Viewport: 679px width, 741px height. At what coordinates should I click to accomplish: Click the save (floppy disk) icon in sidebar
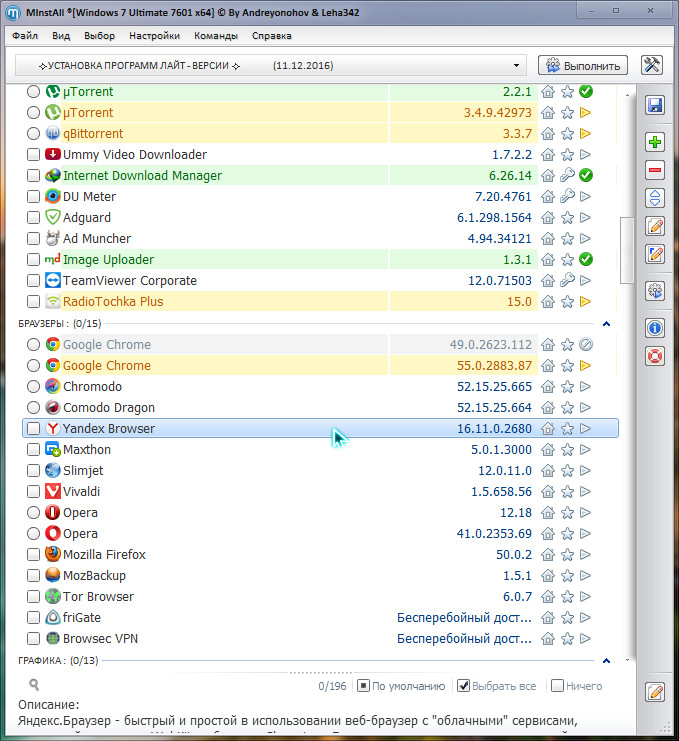coord(654,105)
